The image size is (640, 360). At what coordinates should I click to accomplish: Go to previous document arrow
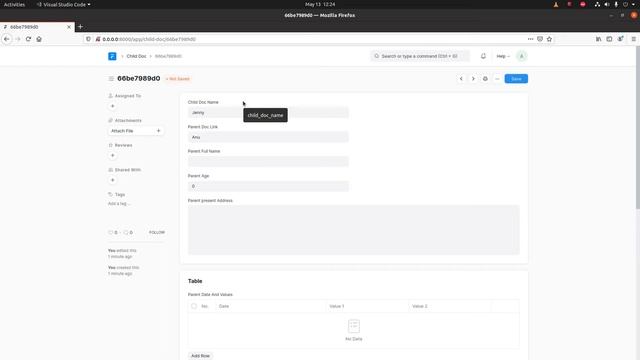point(461,79)
